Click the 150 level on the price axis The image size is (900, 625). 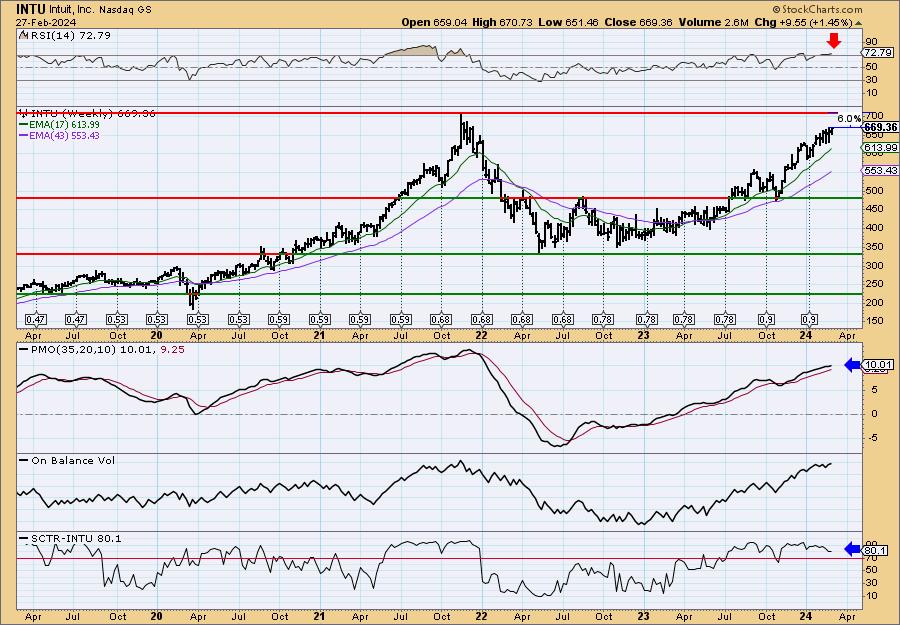click(873, 320)
